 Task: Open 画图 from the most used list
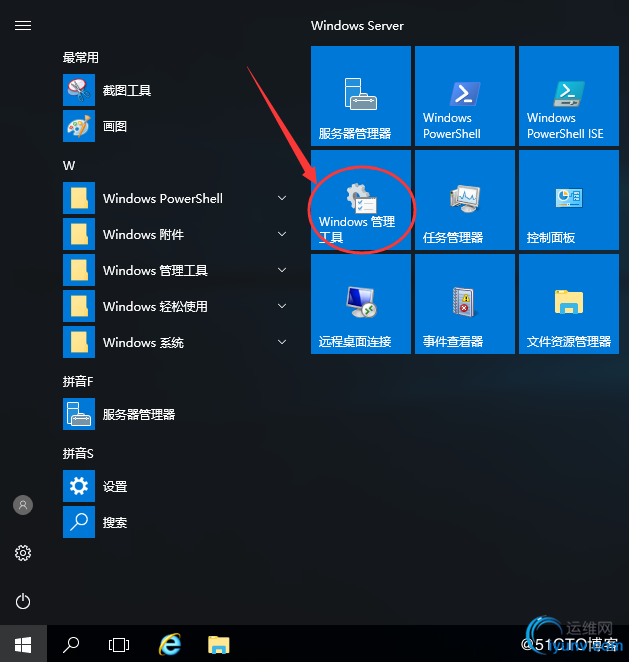(175, 126)
